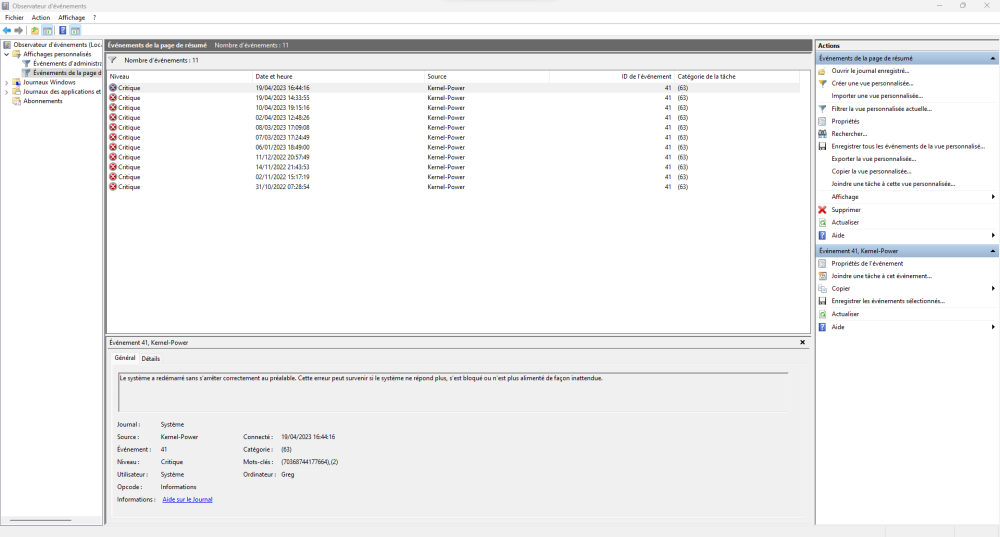Click the Ouvrir le journal enregistré icon

click(822, 71)
